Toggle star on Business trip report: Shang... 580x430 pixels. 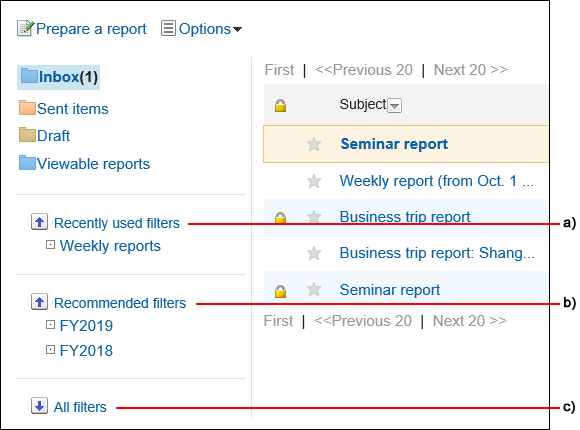[314, 253]
